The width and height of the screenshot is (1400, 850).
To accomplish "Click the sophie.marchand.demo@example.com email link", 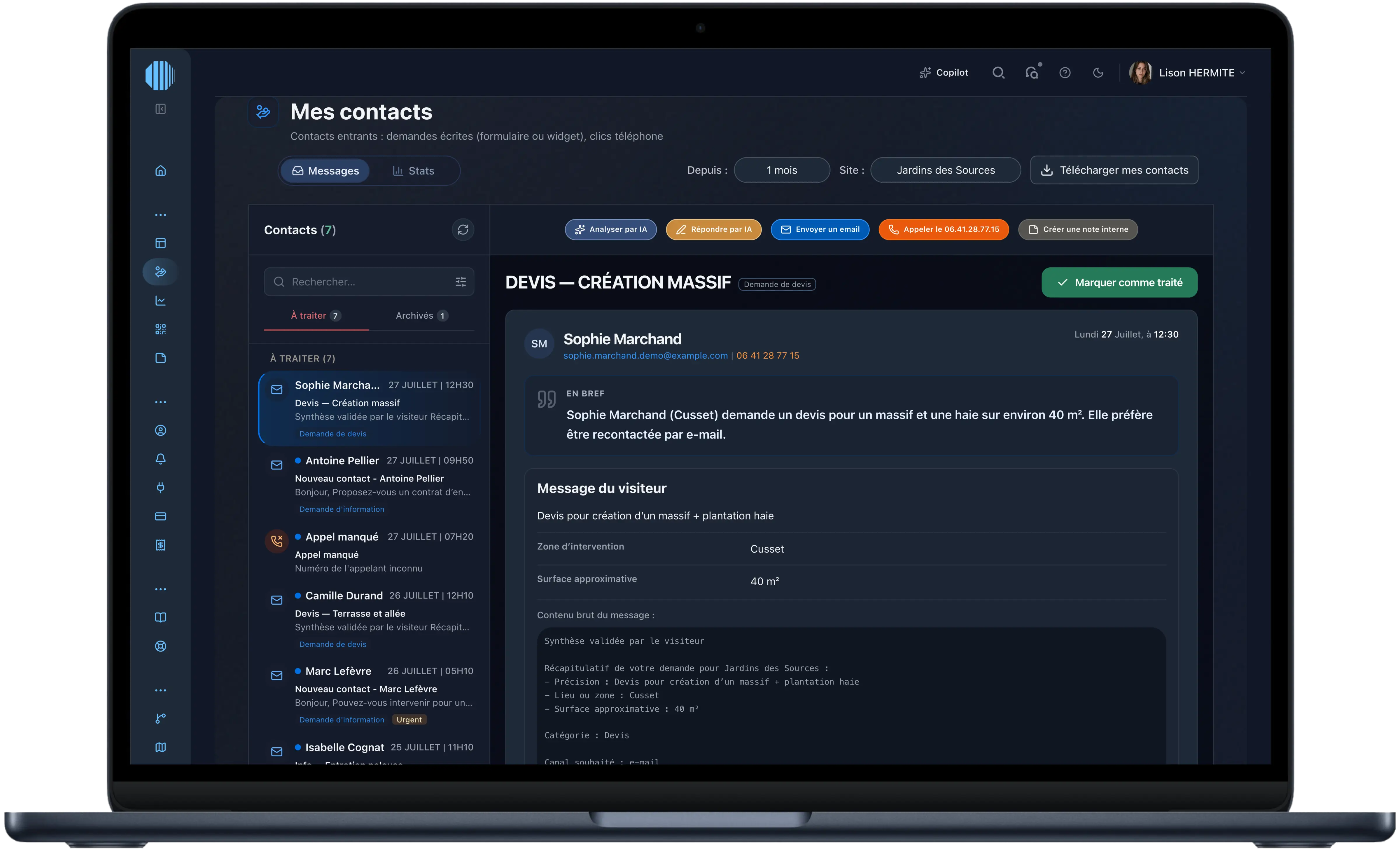I will click(x=645, y=355).
